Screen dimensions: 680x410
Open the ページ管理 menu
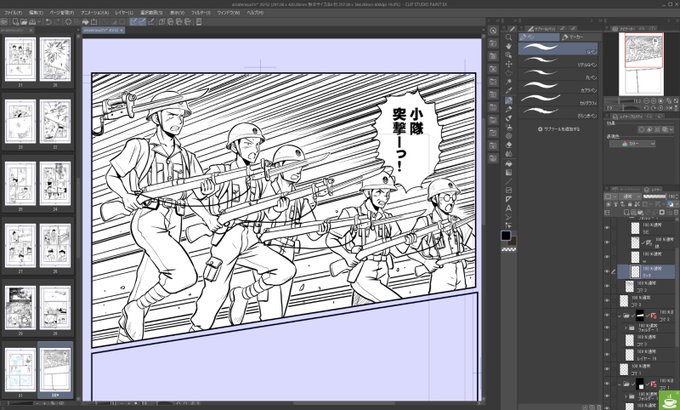61,13
